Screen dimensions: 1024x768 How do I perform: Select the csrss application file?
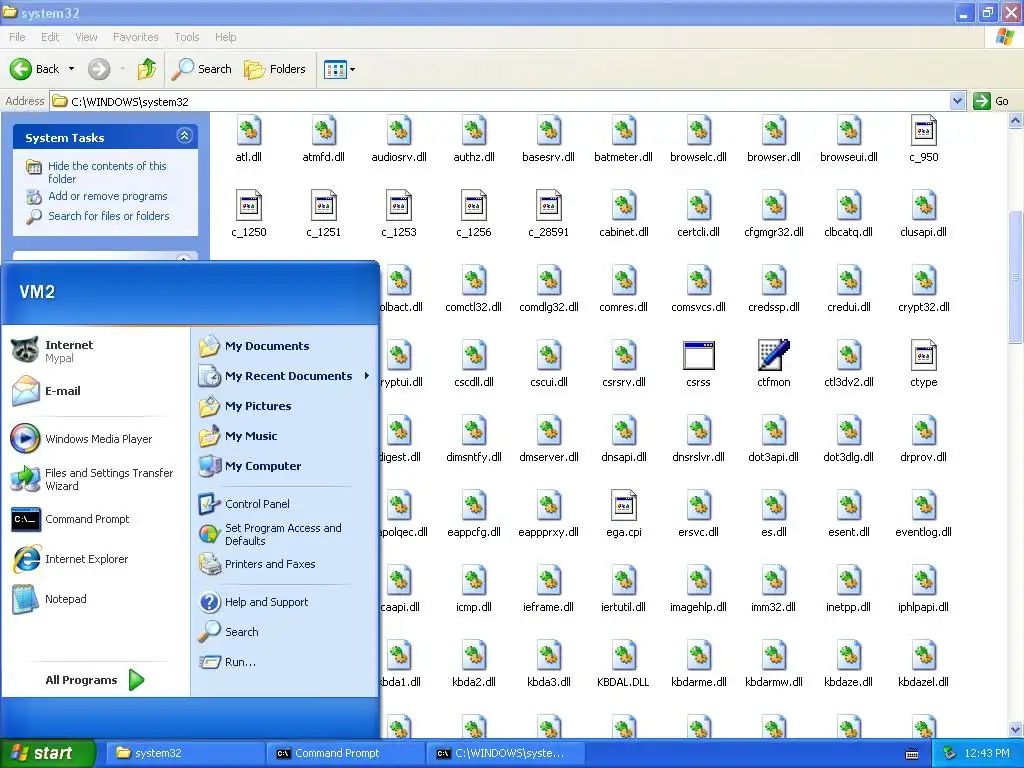[698, 363]
